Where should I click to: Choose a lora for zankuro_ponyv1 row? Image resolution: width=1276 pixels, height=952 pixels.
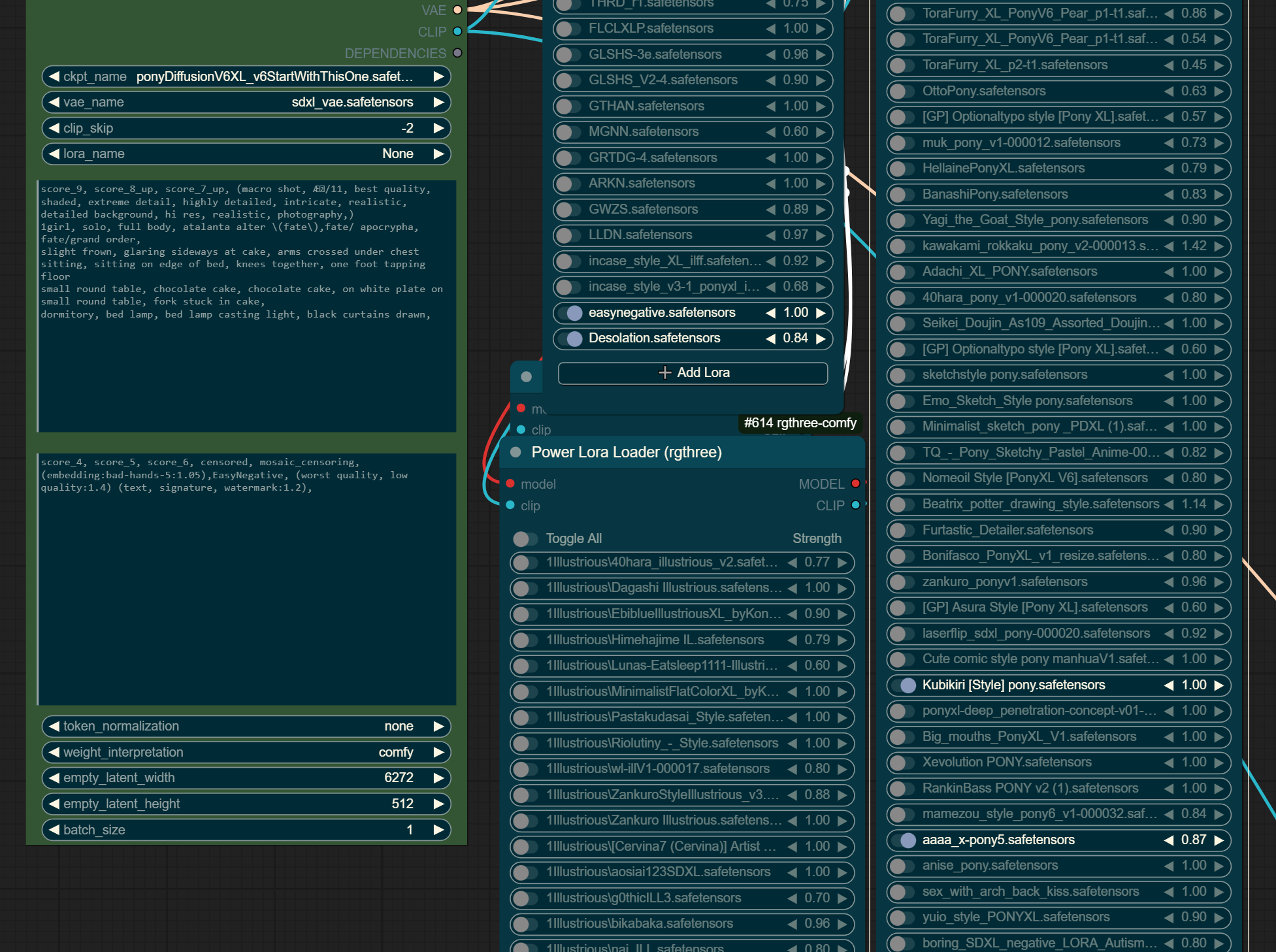point(1005,582)
